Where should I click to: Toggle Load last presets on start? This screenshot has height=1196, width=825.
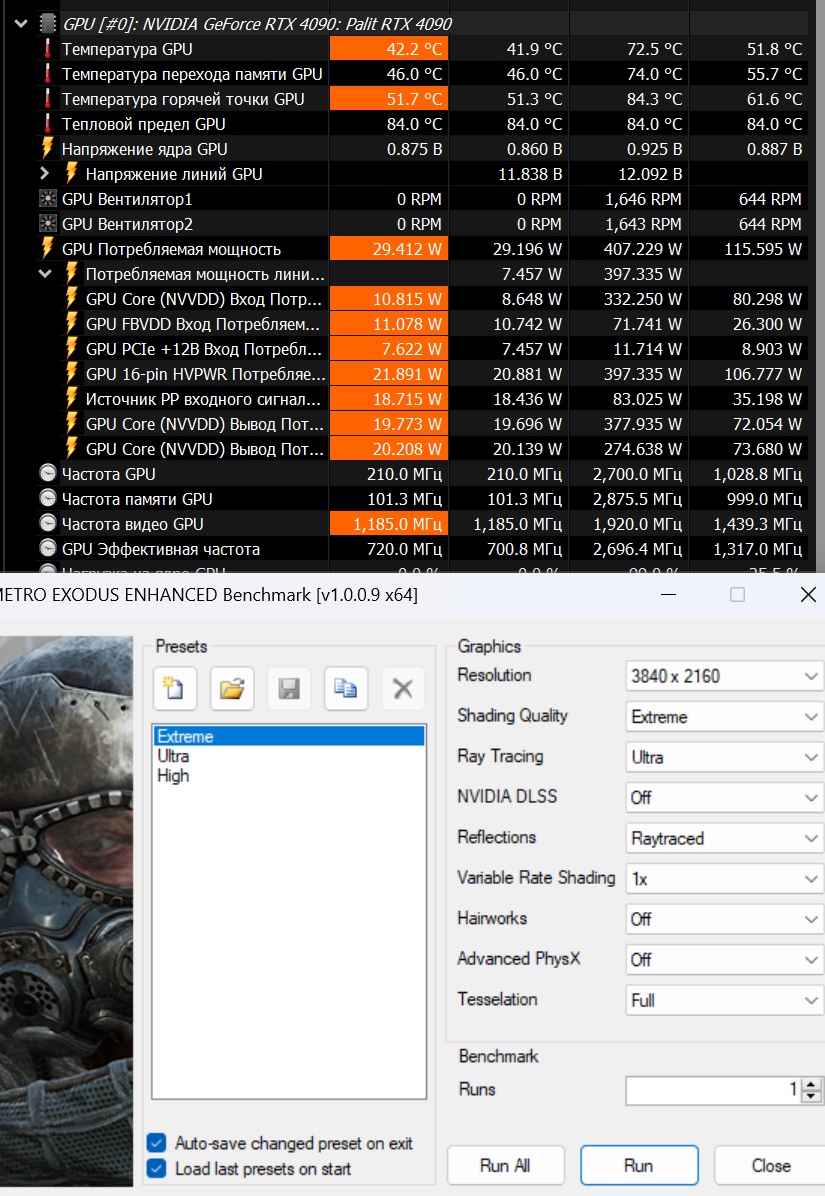[x=156, y=1168]
